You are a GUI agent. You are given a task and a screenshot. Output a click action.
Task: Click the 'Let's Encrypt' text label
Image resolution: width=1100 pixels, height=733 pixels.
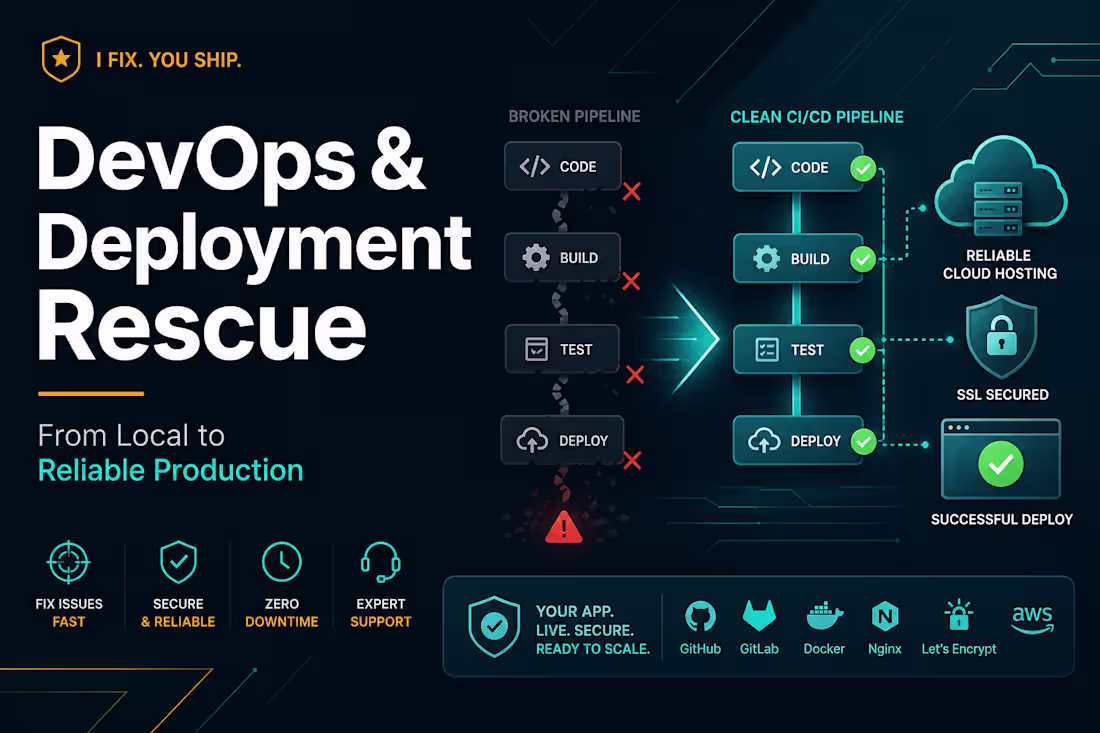tap(958, 650)
